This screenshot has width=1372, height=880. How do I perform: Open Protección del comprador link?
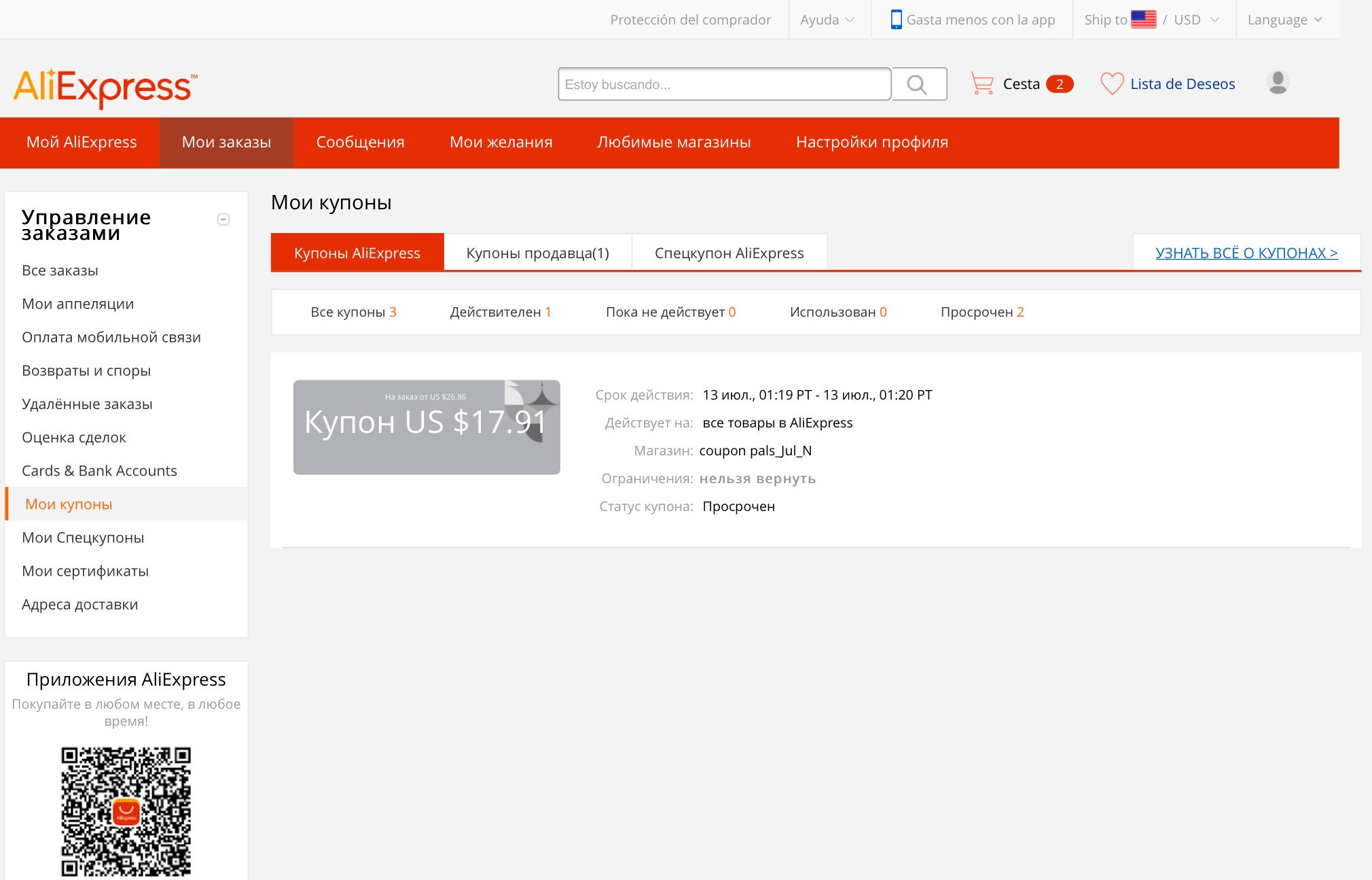pyautogui.click(x=690, y=20)
